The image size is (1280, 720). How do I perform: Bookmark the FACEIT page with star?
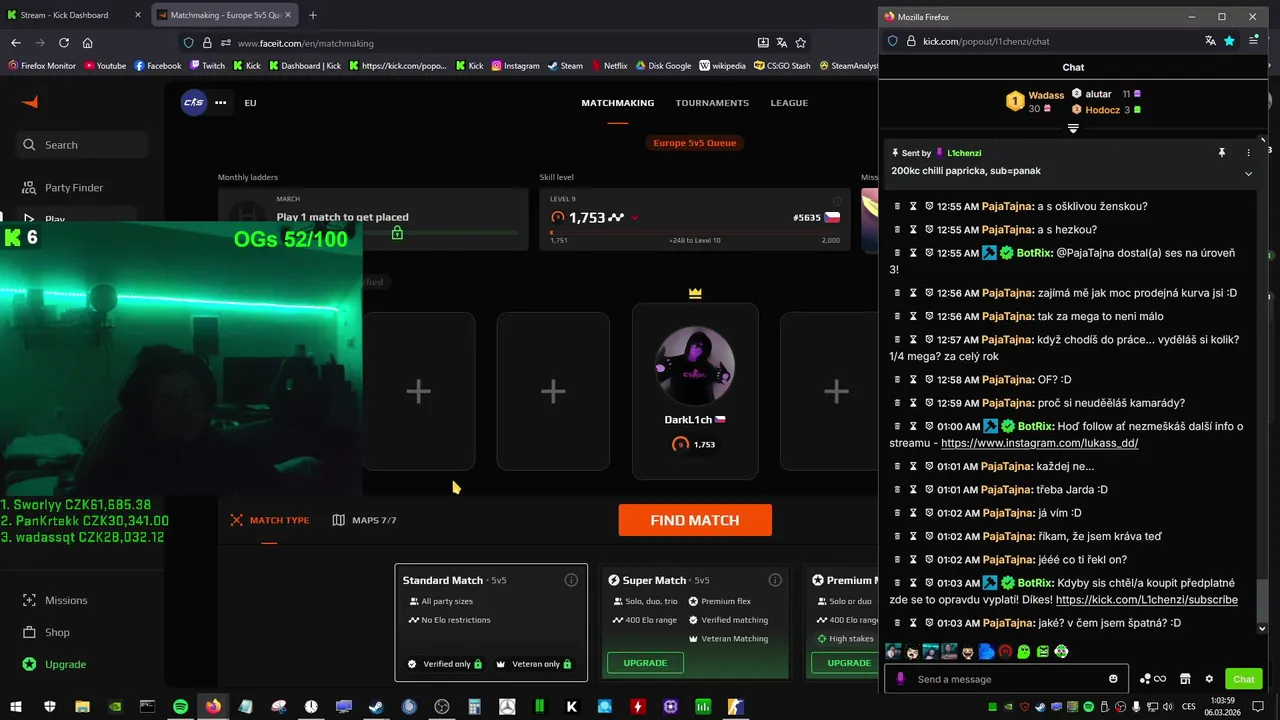[x=801, y=43]
